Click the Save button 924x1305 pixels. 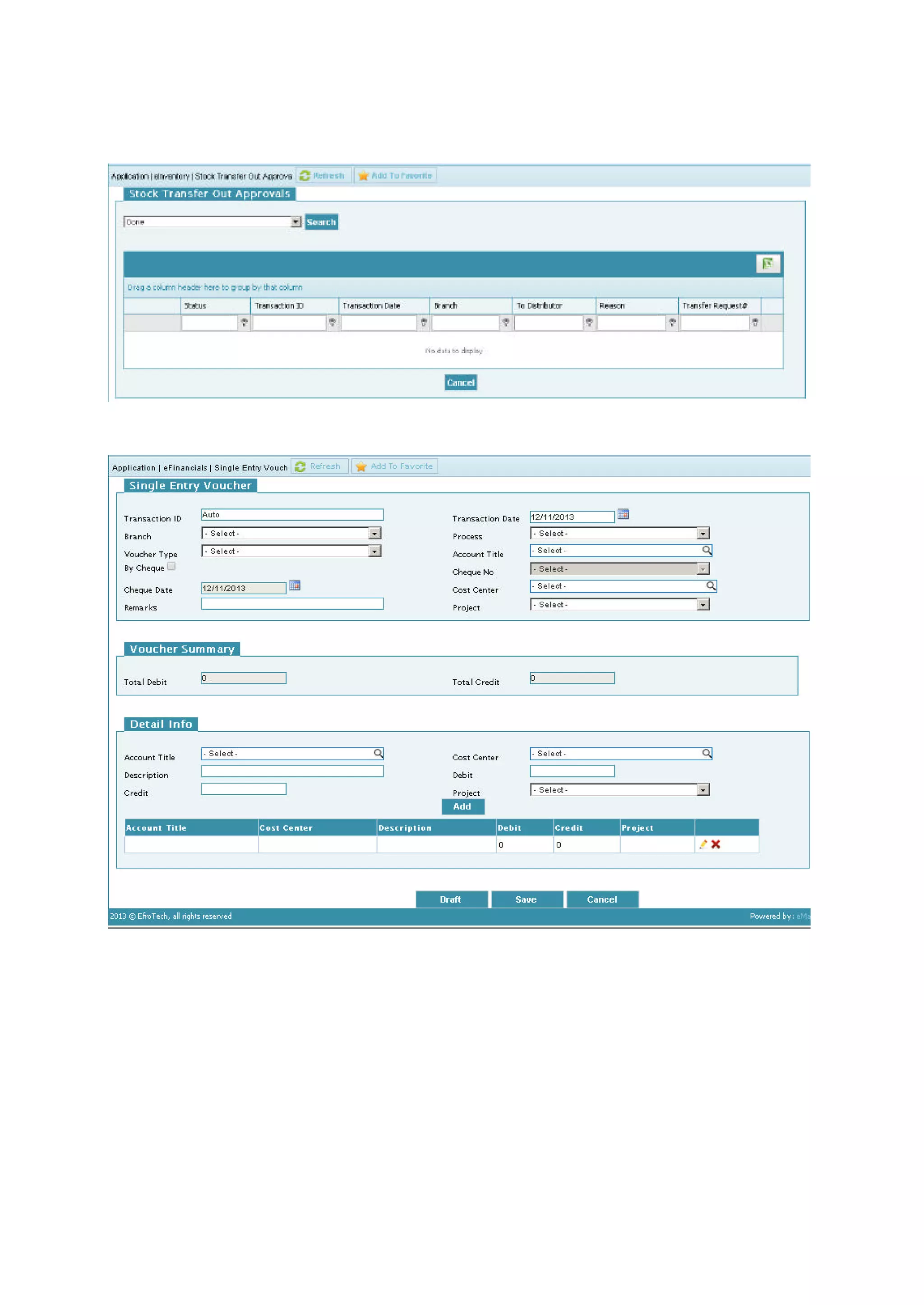tap(527, 899)
